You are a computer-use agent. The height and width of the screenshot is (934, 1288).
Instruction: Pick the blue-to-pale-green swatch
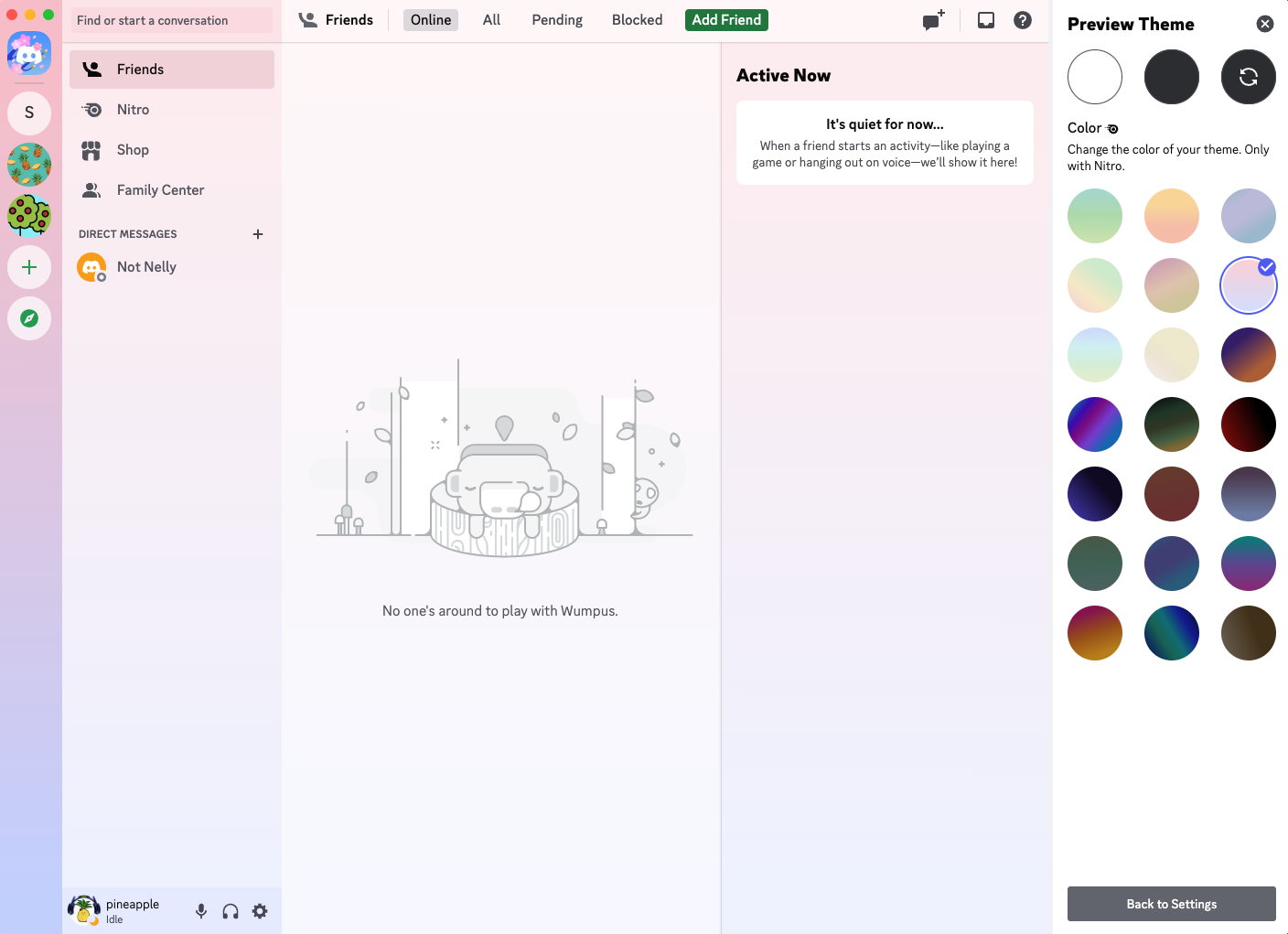pyautogui.click(x=1095, y=355)
